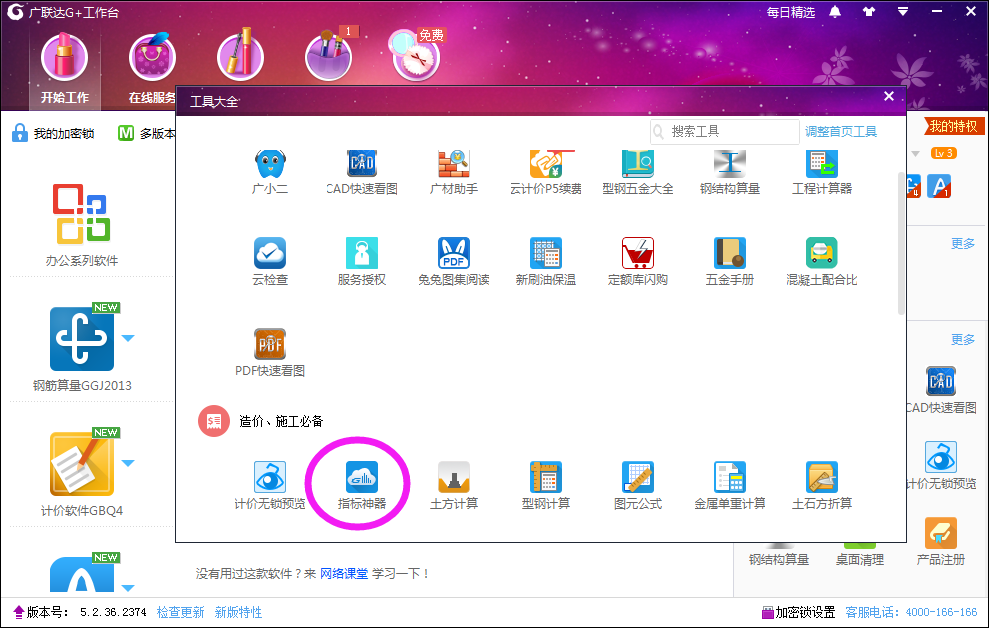Switch to the 在线服务 tab

152,68
